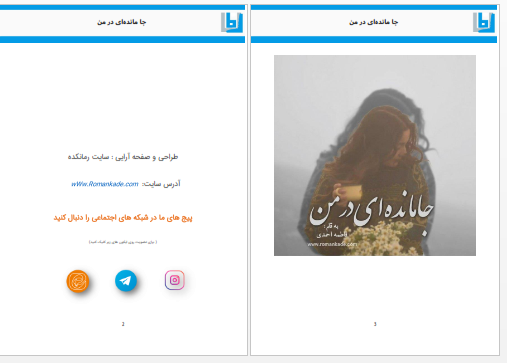Click the Instagram icon on page 2
Viewport: 507px width, 363px height.
[x=174, y=280]
